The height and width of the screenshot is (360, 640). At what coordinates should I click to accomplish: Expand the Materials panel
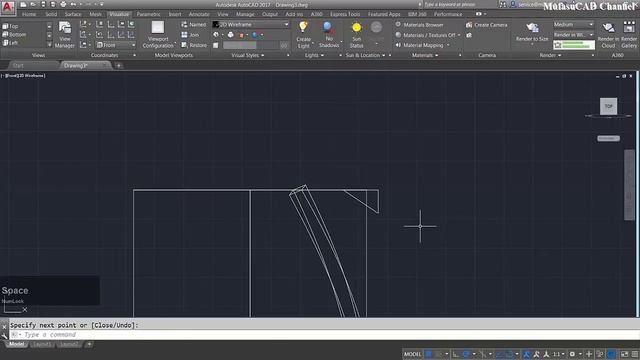425,55
